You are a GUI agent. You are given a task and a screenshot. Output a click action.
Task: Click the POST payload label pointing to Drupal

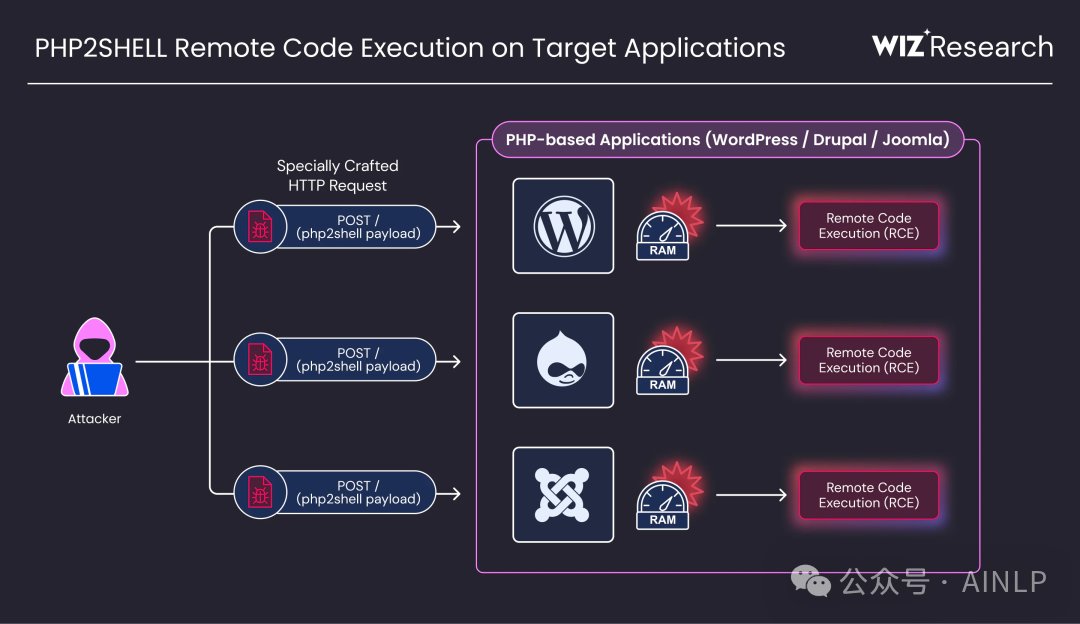pyautogui.click(x=358, y=360)
